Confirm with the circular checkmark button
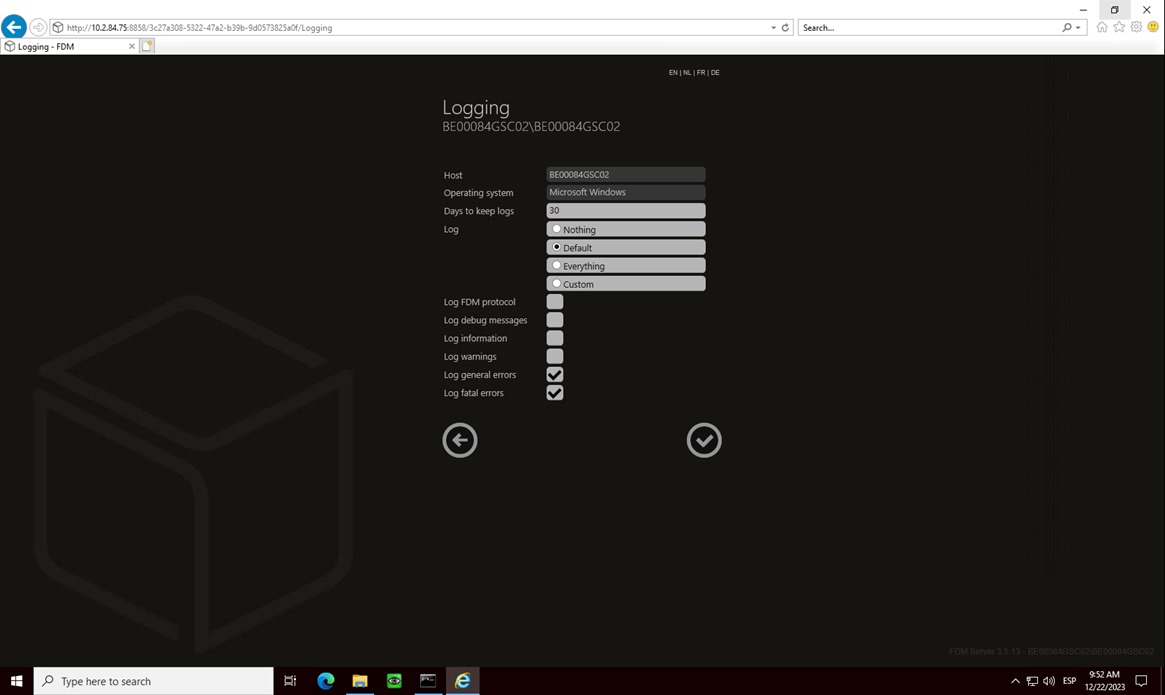This screenshot has width=1165, height=695. tap(704, 440)
